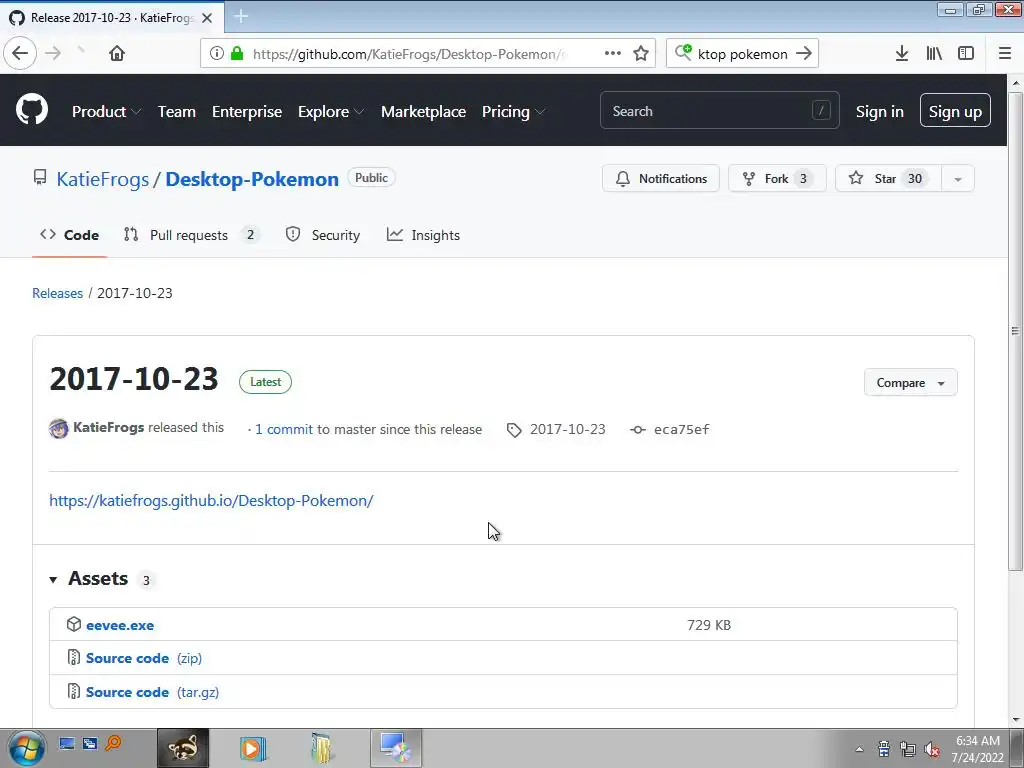Click the Notifications button
Viewport: 1024px width, 768px height.
pyautogui.click(x=661, y=178)
